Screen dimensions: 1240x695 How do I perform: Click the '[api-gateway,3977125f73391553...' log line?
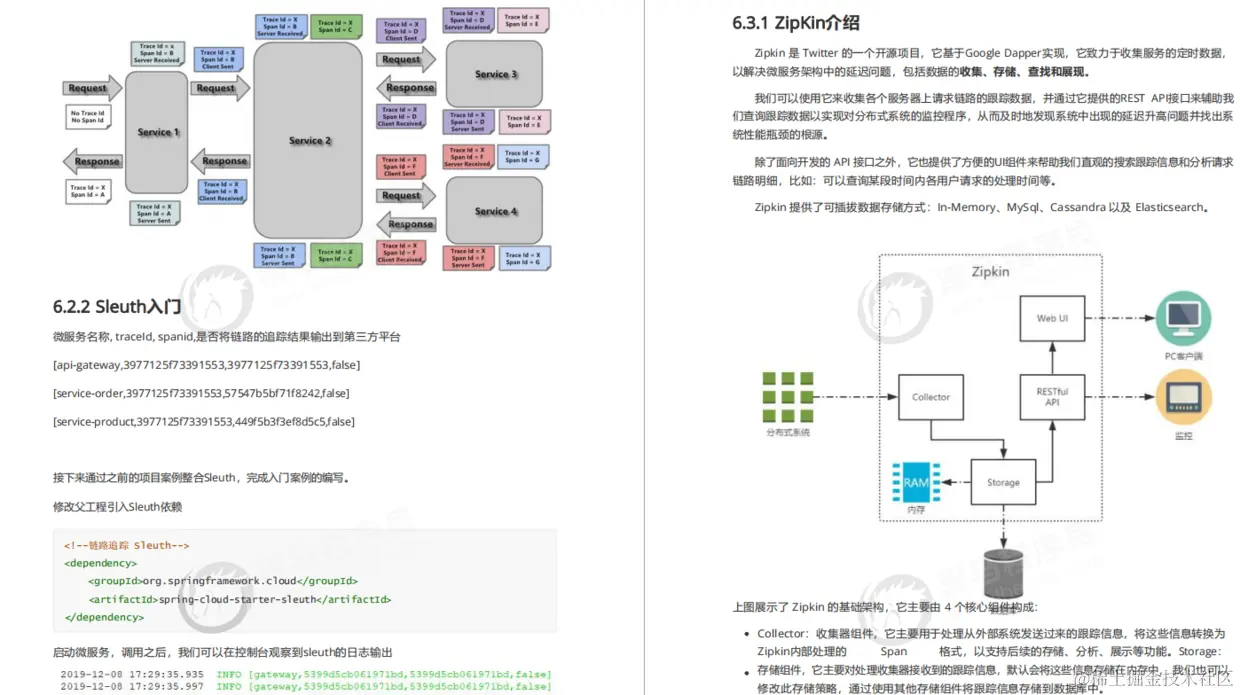[x=207, y=365]
